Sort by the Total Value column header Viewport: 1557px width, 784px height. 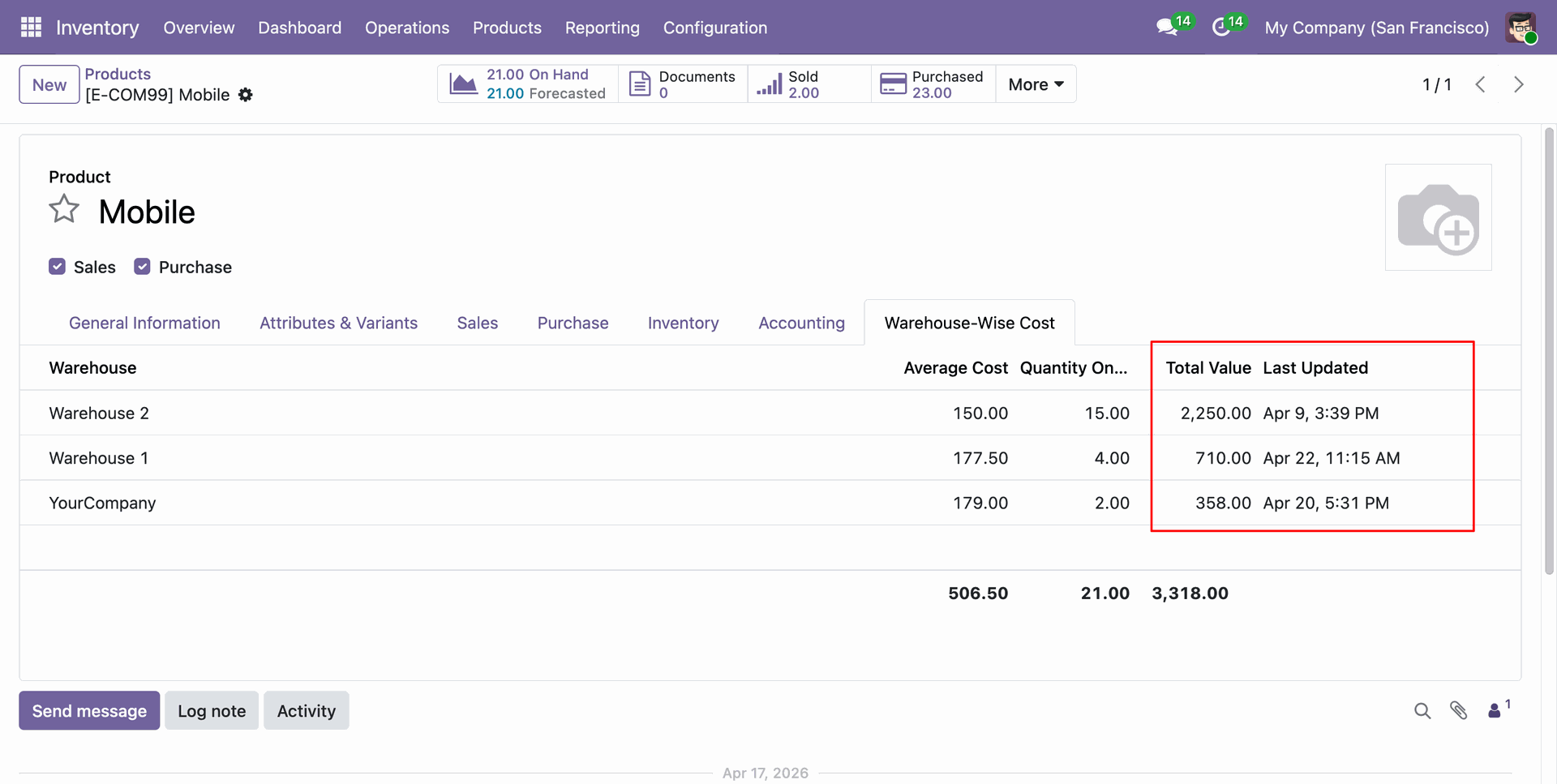click(1208, 368)
